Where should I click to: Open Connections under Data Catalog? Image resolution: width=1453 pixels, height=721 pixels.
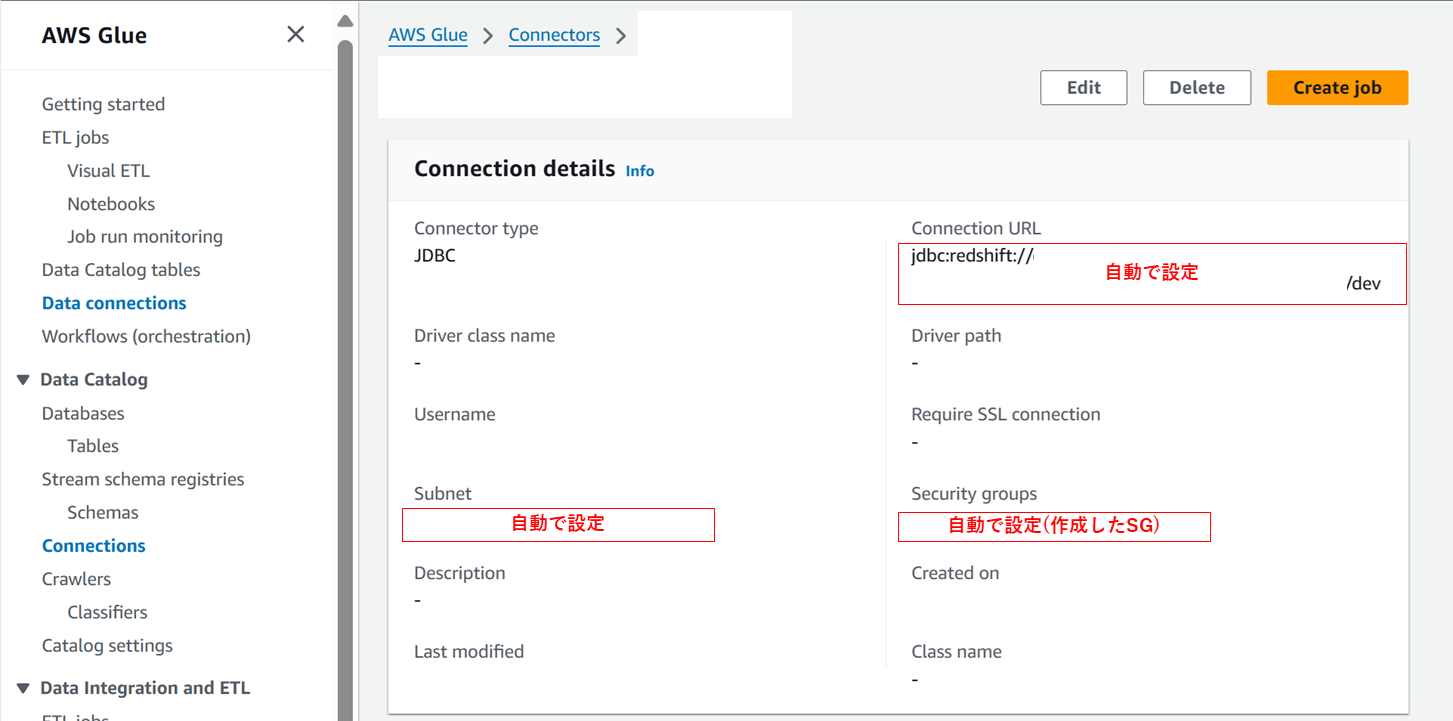coord(93,545)
